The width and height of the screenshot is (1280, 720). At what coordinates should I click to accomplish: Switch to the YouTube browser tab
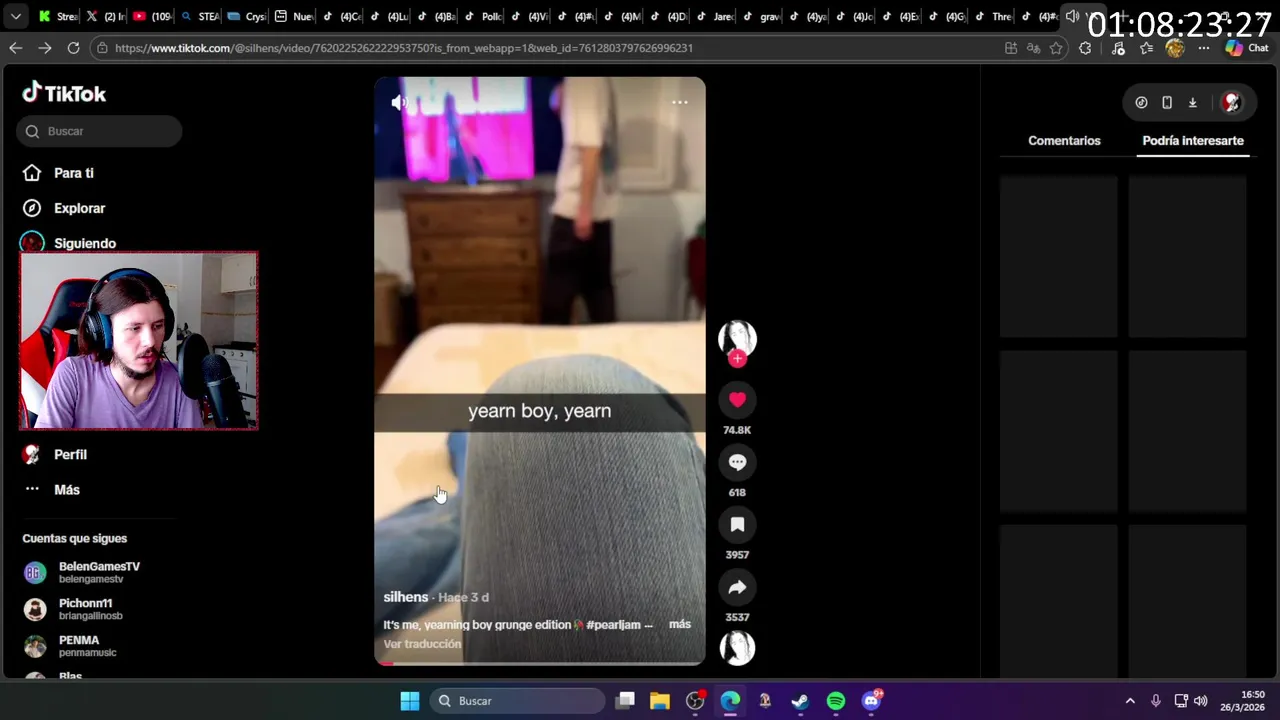click(152, 17)
